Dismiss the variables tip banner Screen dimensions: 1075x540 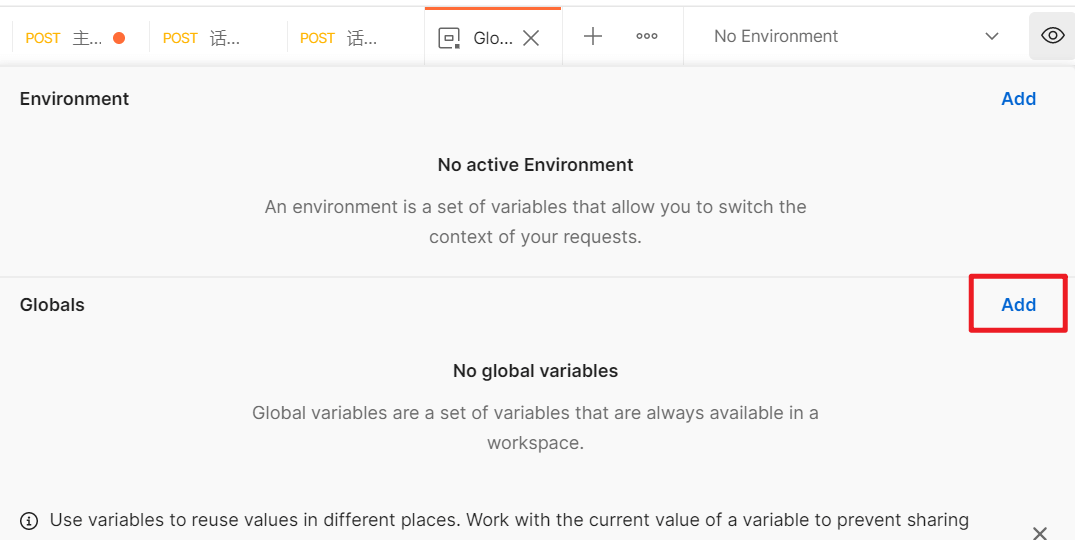(x=1040, y=533)
